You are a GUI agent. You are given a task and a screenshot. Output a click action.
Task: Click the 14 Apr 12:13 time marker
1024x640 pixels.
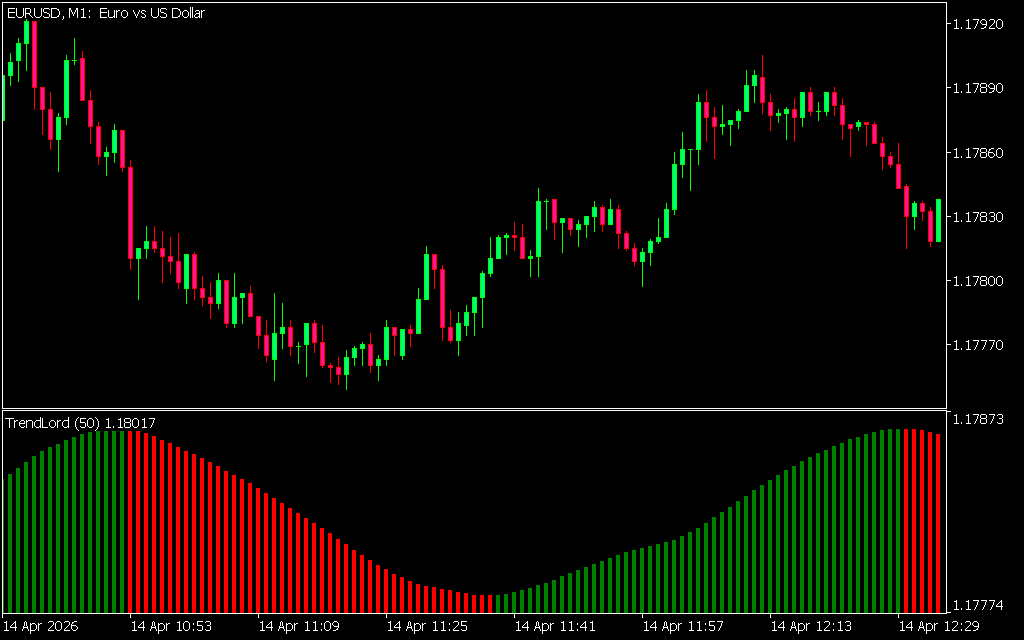click(811, 626)
